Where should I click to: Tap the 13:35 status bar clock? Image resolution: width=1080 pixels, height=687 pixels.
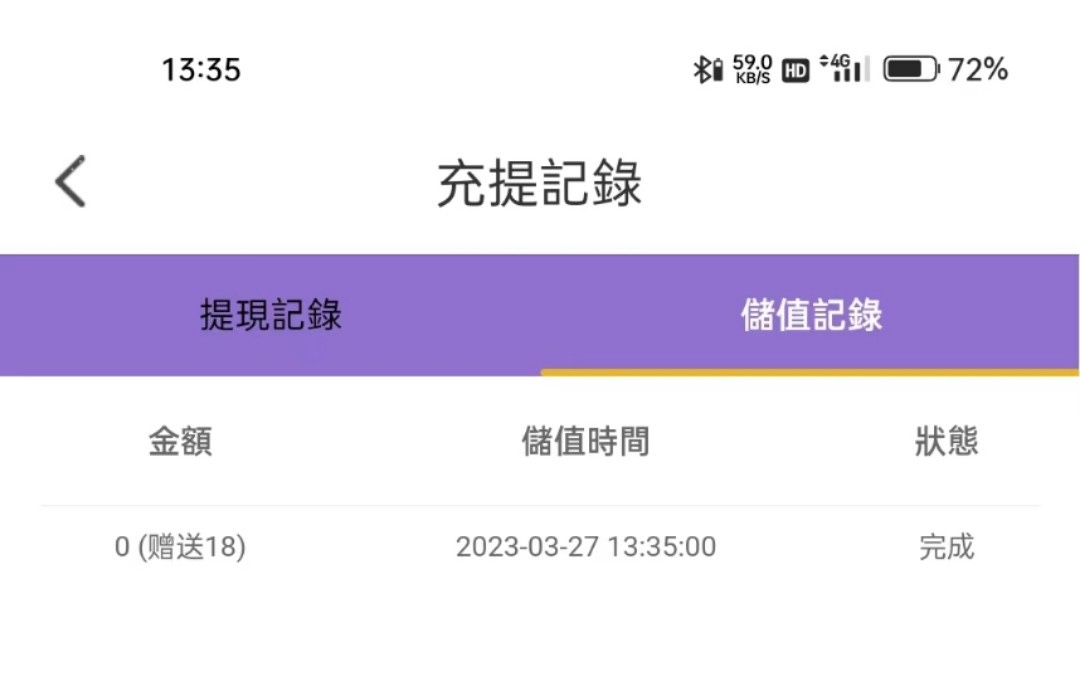[201, 70]
